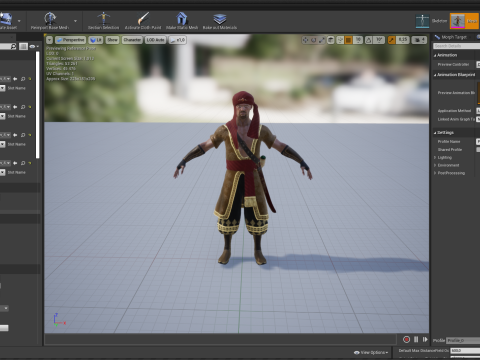This screenshot has width=480, height=360.
Task: Click the Preview Controller label
Action: tap(453, 64)
